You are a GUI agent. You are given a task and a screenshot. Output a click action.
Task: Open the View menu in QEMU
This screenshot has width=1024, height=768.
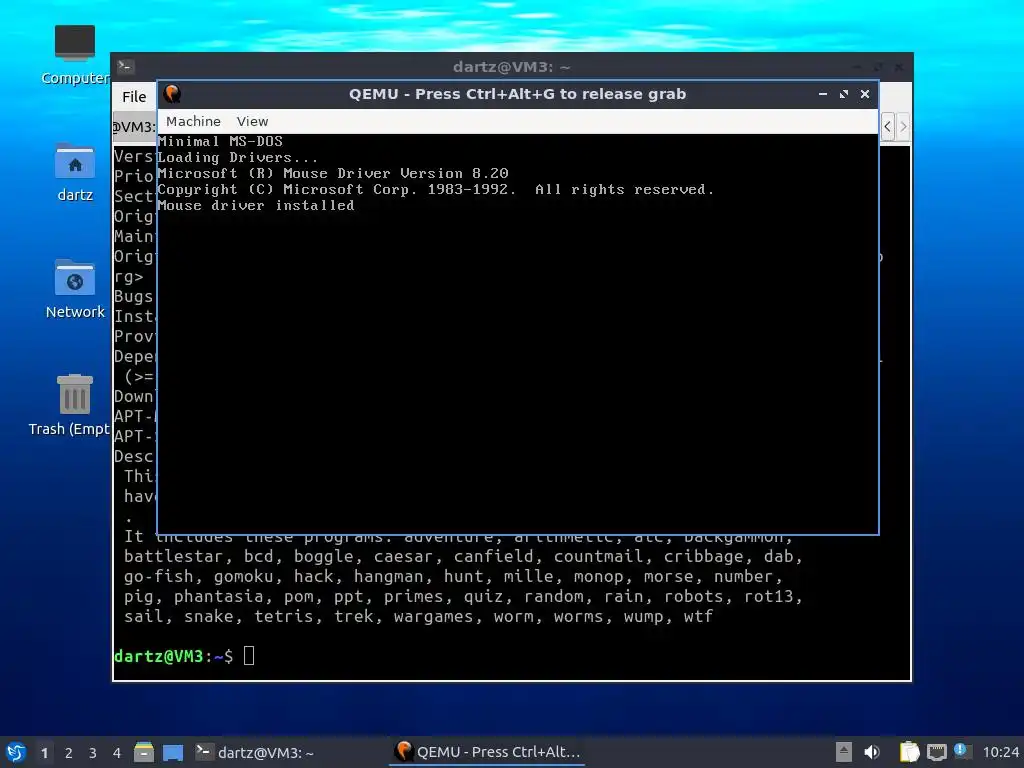[x=252, y=121]
